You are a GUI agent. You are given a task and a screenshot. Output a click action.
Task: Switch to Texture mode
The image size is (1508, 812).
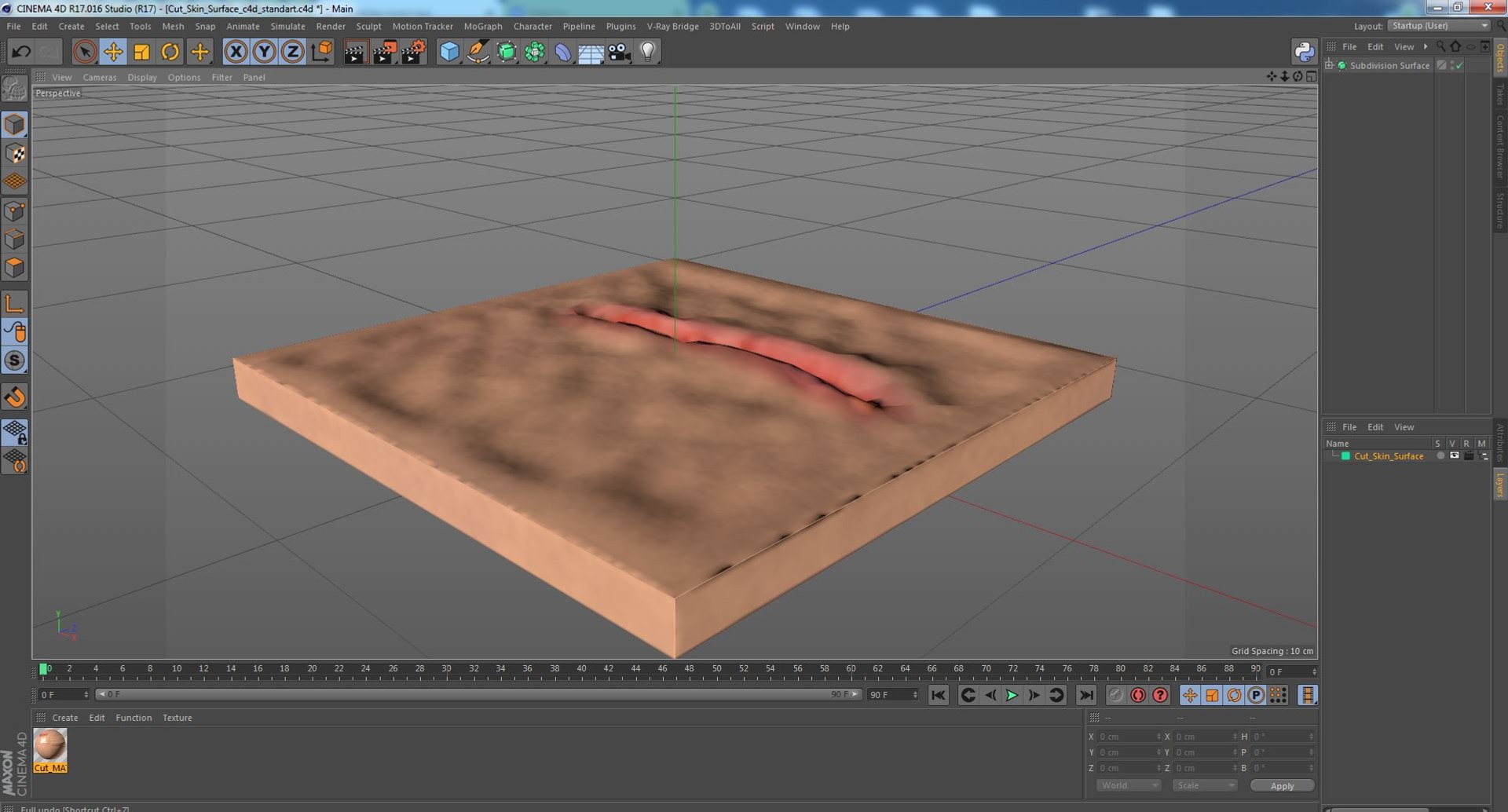[15, 153]
